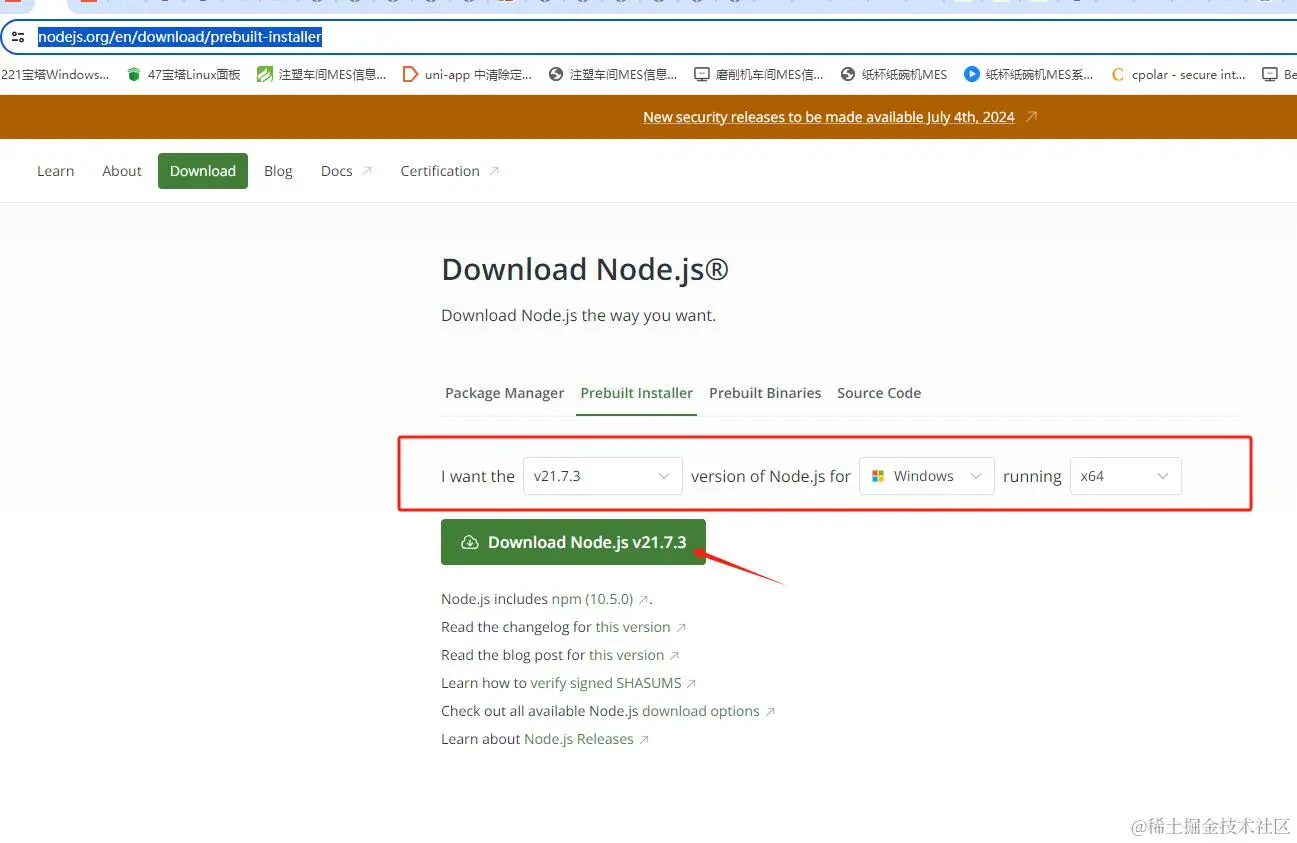This screenshot has height=843, width=1297.
Task: Open the npm (10.5.0) link
Action: click(x=600, y=599)
